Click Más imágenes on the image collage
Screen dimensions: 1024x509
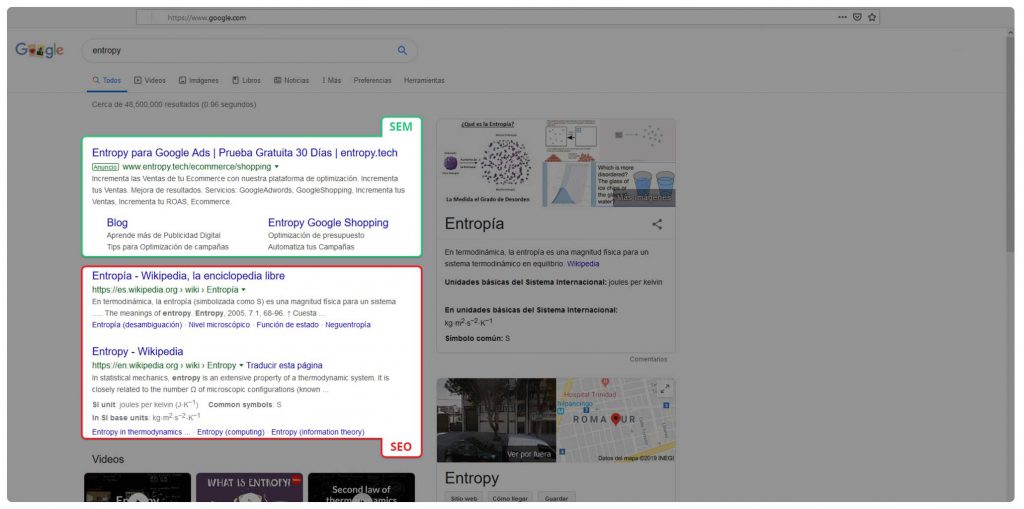(645, 197)
